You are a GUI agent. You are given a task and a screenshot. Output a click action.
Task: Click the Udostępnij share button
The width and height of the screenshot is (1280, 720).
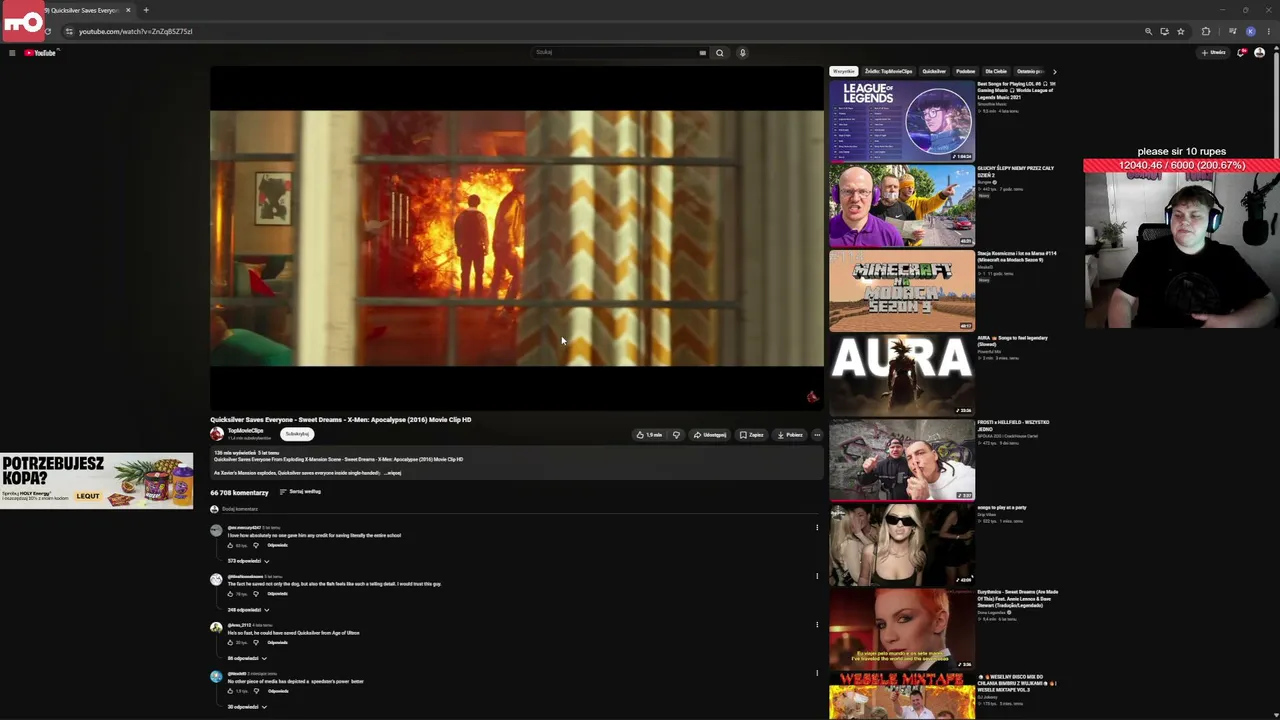tap(711, 435)
